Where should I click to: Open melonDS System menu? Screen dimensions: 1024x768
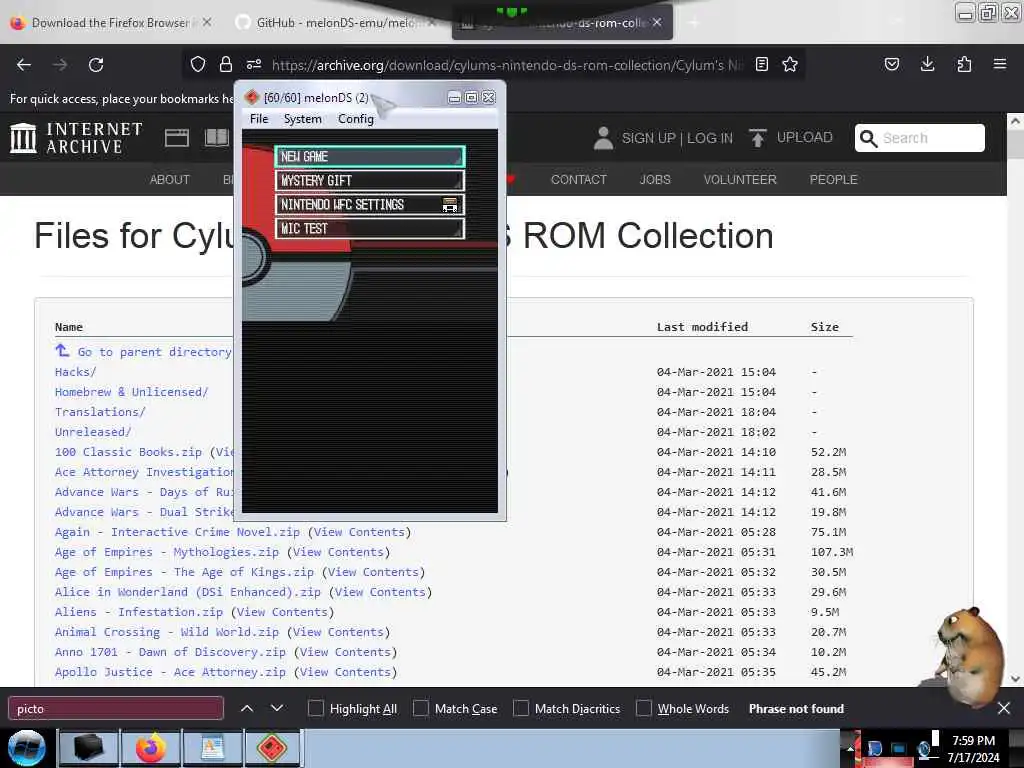click(302, 119)
